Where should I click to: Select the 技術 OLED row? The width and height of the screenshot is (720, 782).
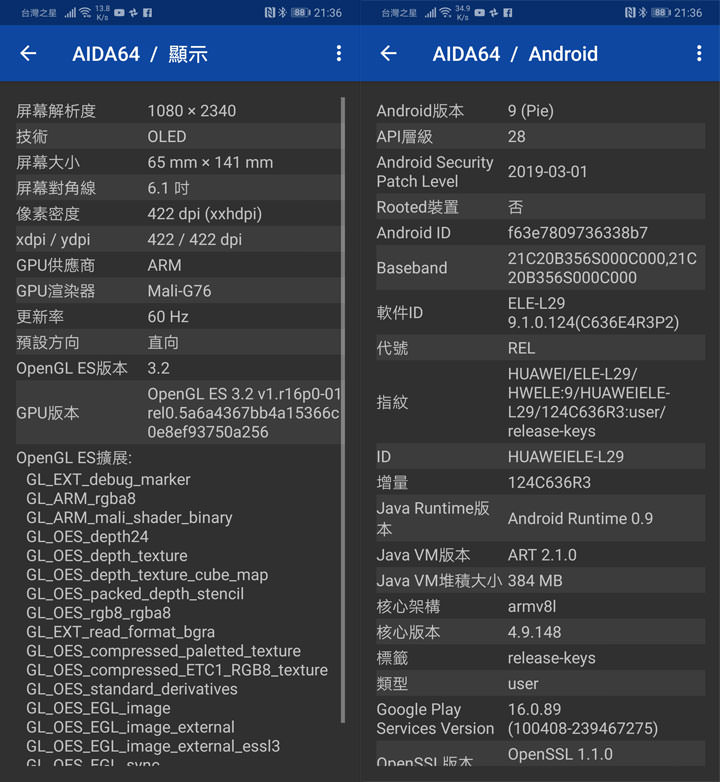pyautogui.click(x=178, y=136)
